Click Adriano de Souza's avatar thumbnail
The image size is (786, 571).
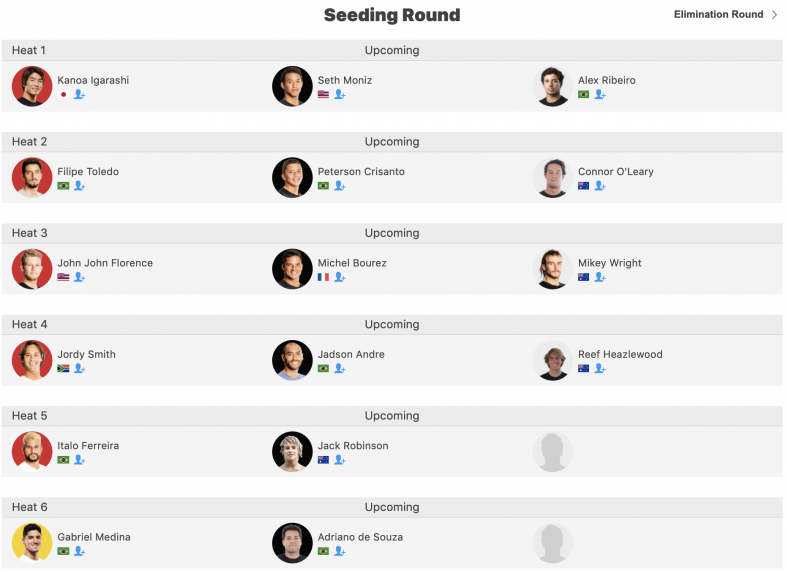(x=292, y=542)
